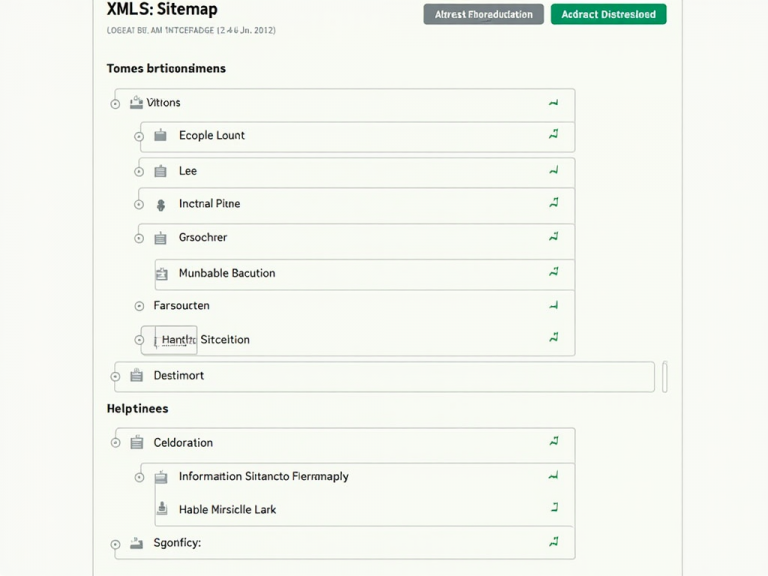This screenshot has width=768, height=576.
Task: Click the green arrow icon in Lee row
Action: (553, 170)
